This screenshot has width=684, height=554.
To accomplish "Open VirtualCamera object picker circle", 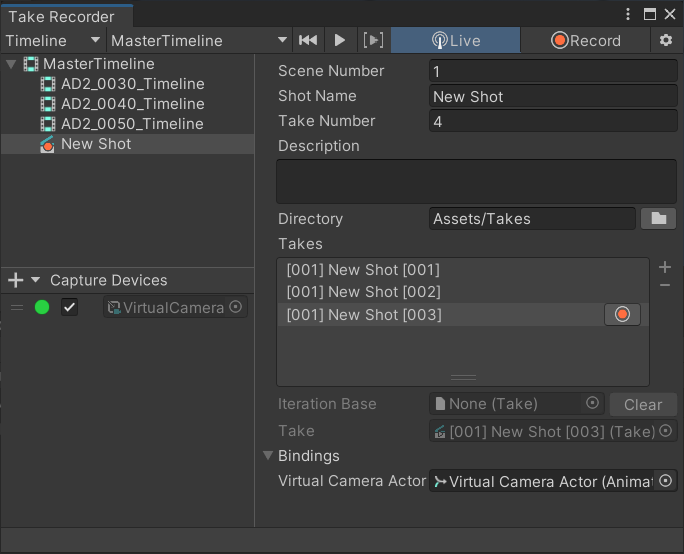I will (236, 307).
